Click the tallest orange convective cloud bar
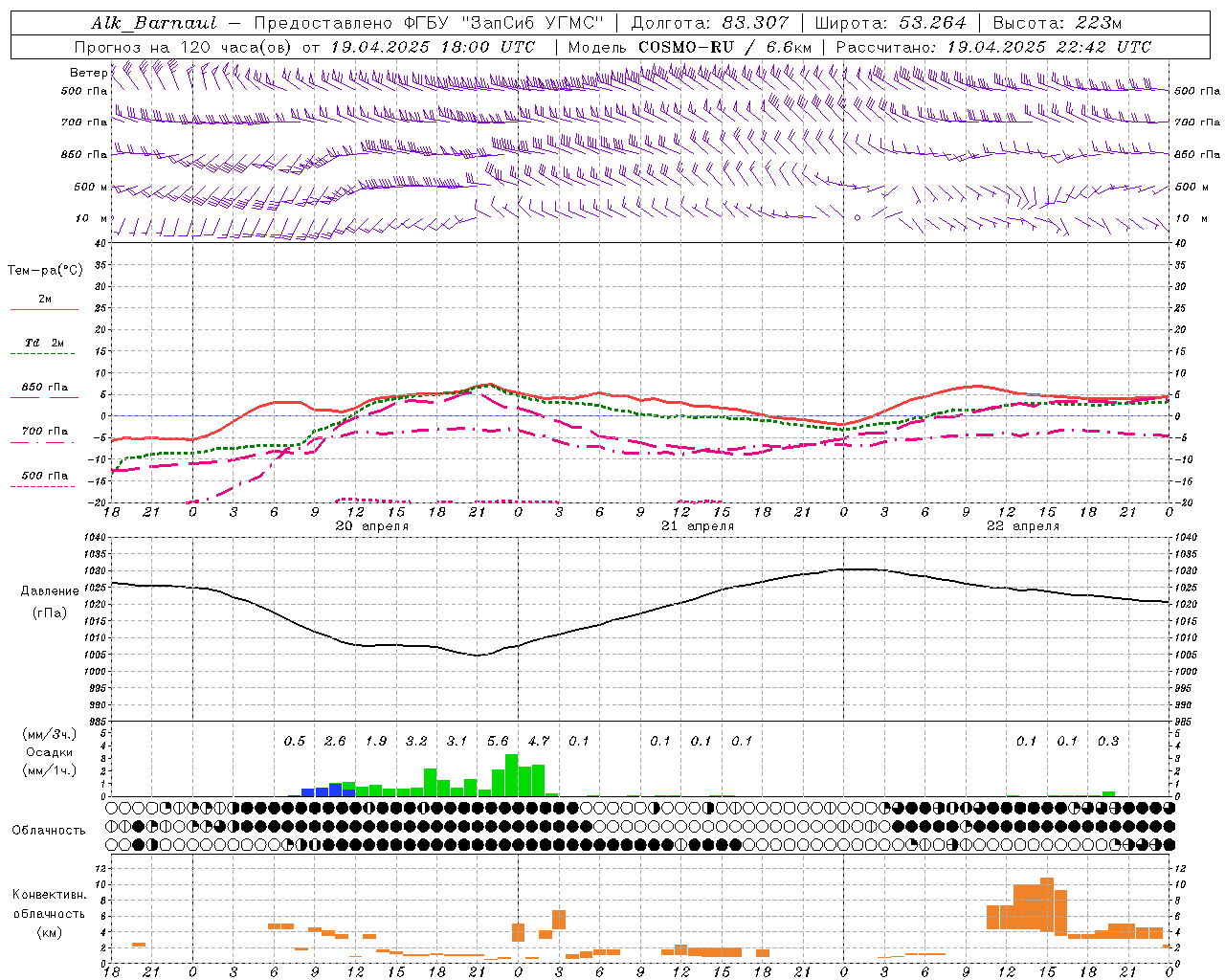Viewport: 1225px width, 980px height. (x=1047, y=905)
